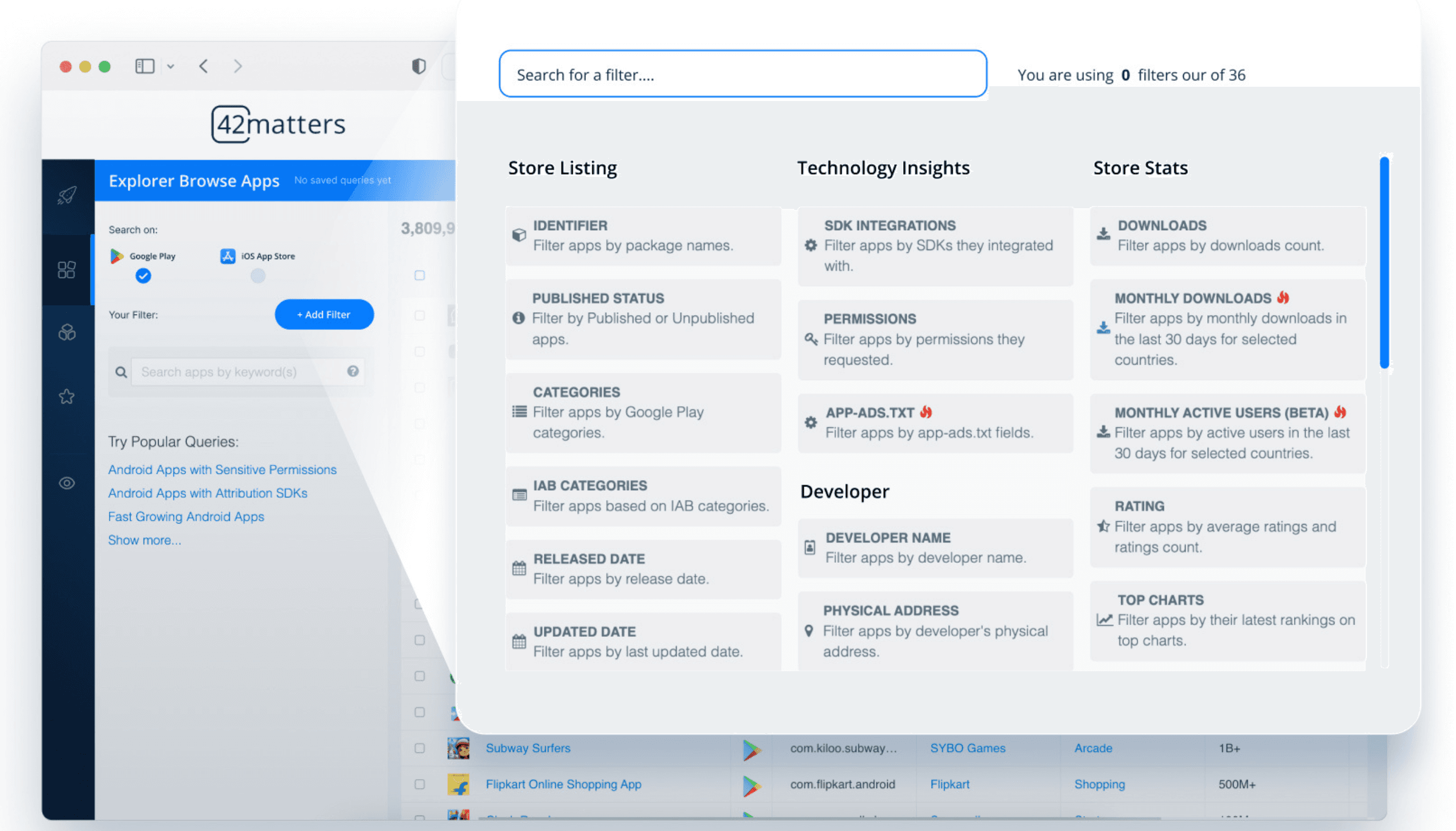Choose the Top Charts filter

click(x=1228, y=621)
